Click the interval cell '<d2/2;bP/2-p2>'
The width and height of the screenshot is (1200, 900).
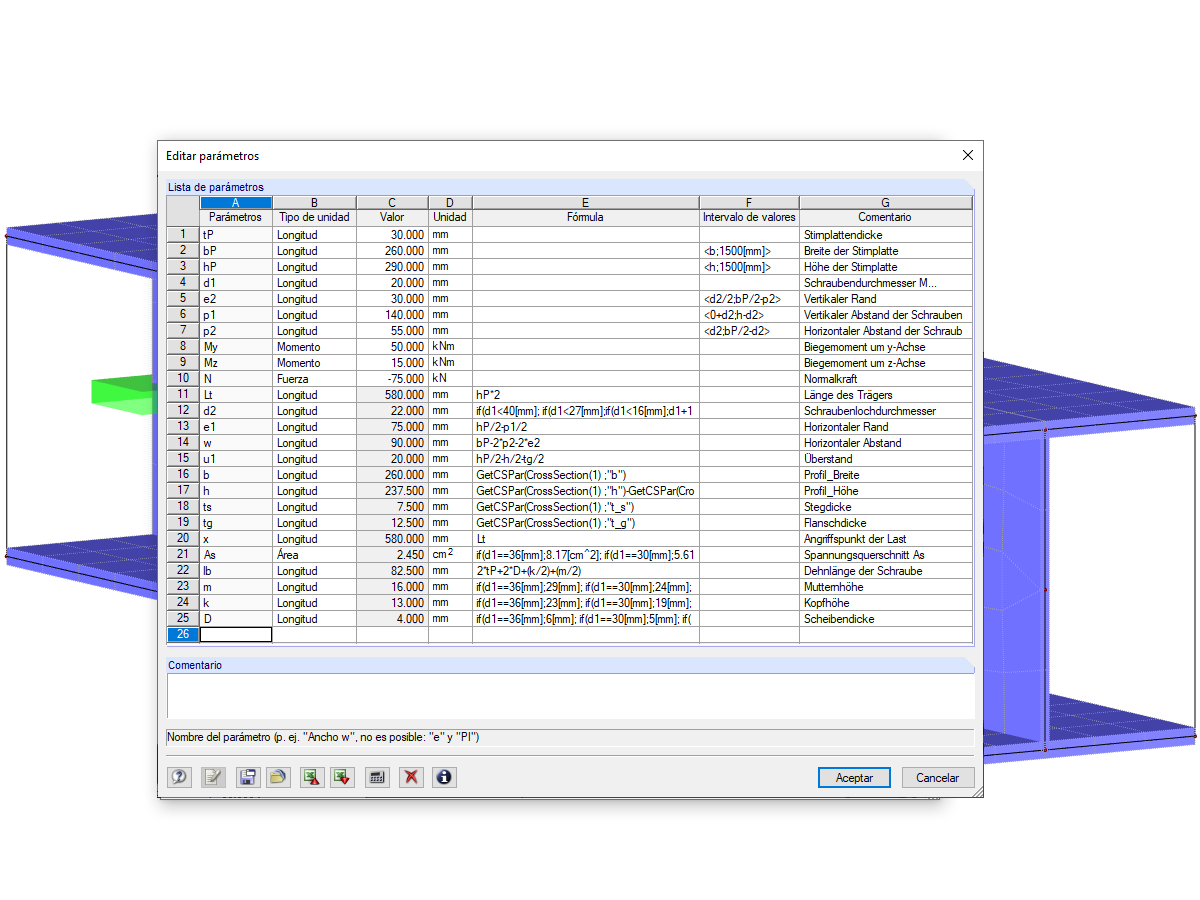coord(749,299)
